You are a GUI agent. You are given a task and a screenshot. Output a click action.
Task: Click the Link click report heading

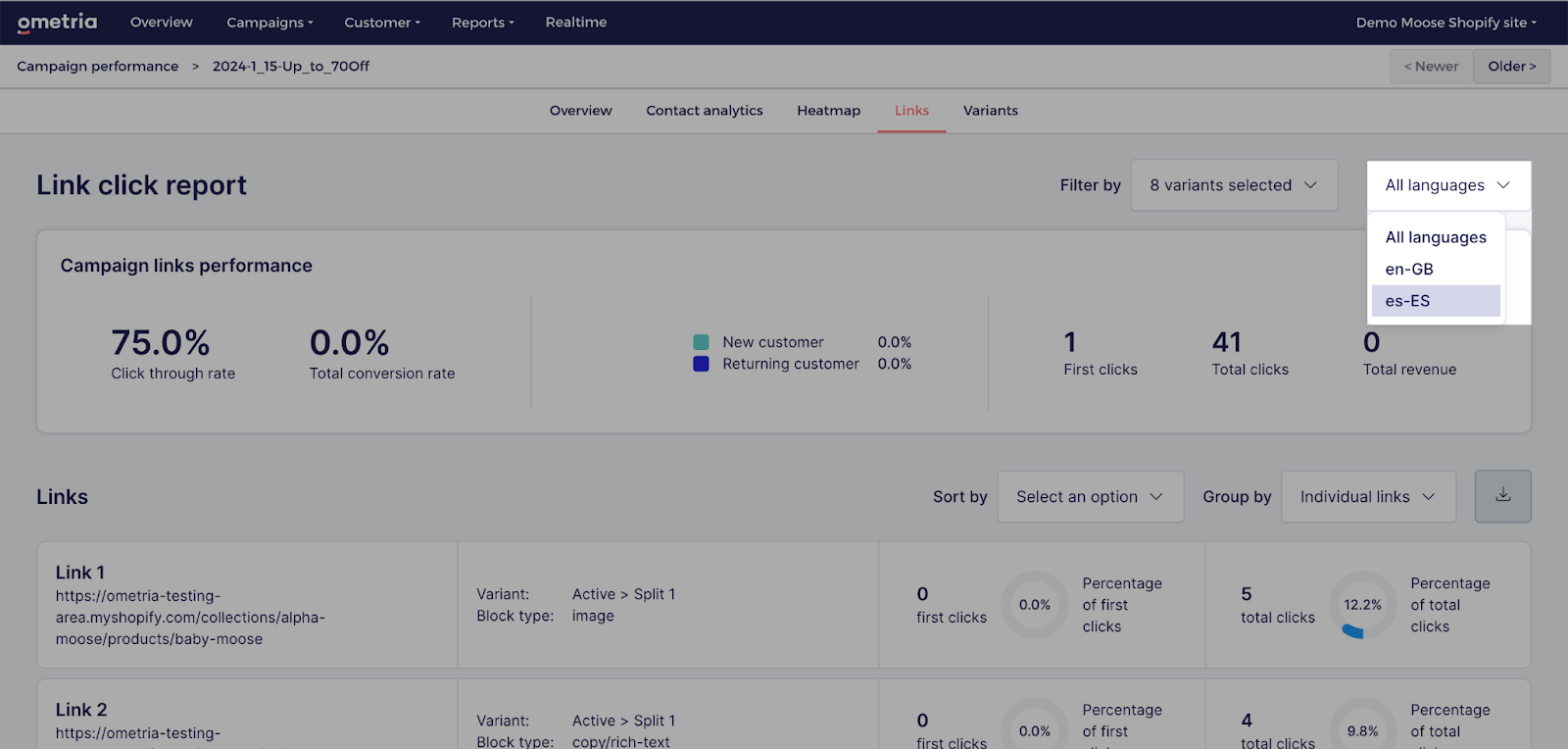coord(141,185)
